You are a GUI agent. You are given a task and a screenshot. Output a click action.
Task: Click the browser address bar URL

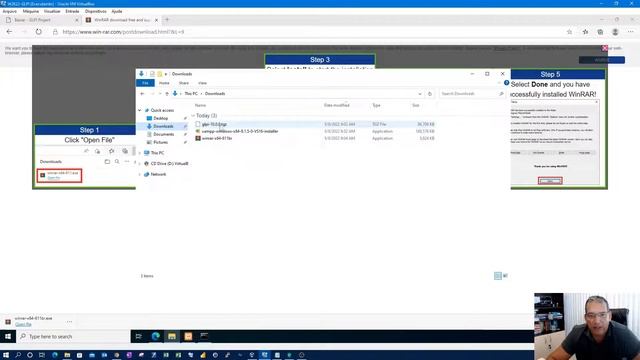point(123,32)
